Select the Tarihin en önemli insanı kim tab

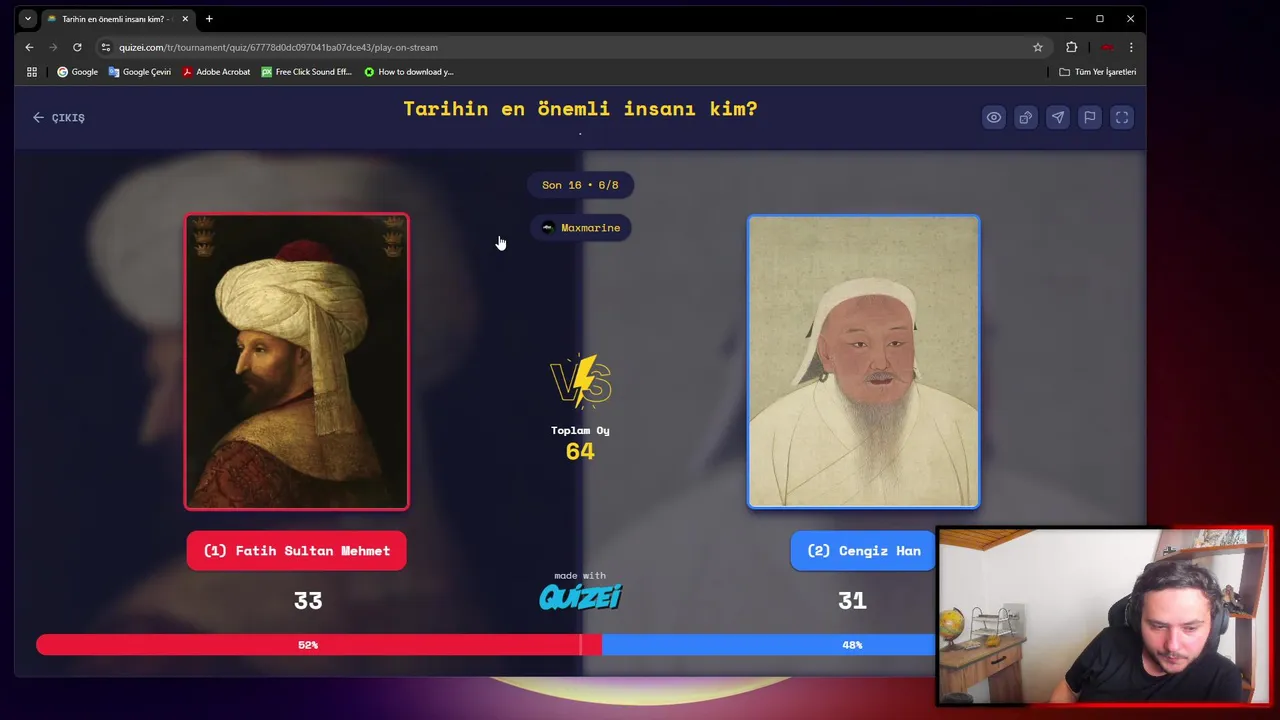click(118, 19)
